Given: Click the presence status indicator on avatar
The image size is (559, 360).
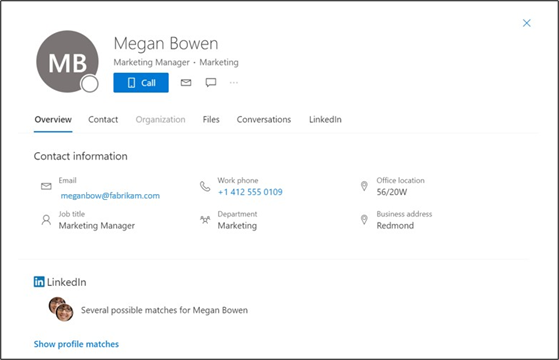Looking at the screenshot, I should click(89, 84).
